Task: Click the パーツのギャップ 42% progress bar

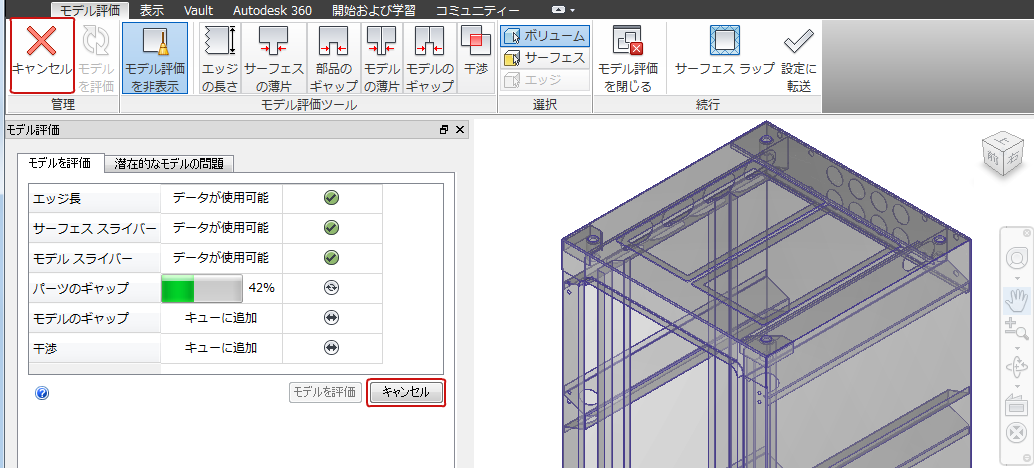Action: 202,288
